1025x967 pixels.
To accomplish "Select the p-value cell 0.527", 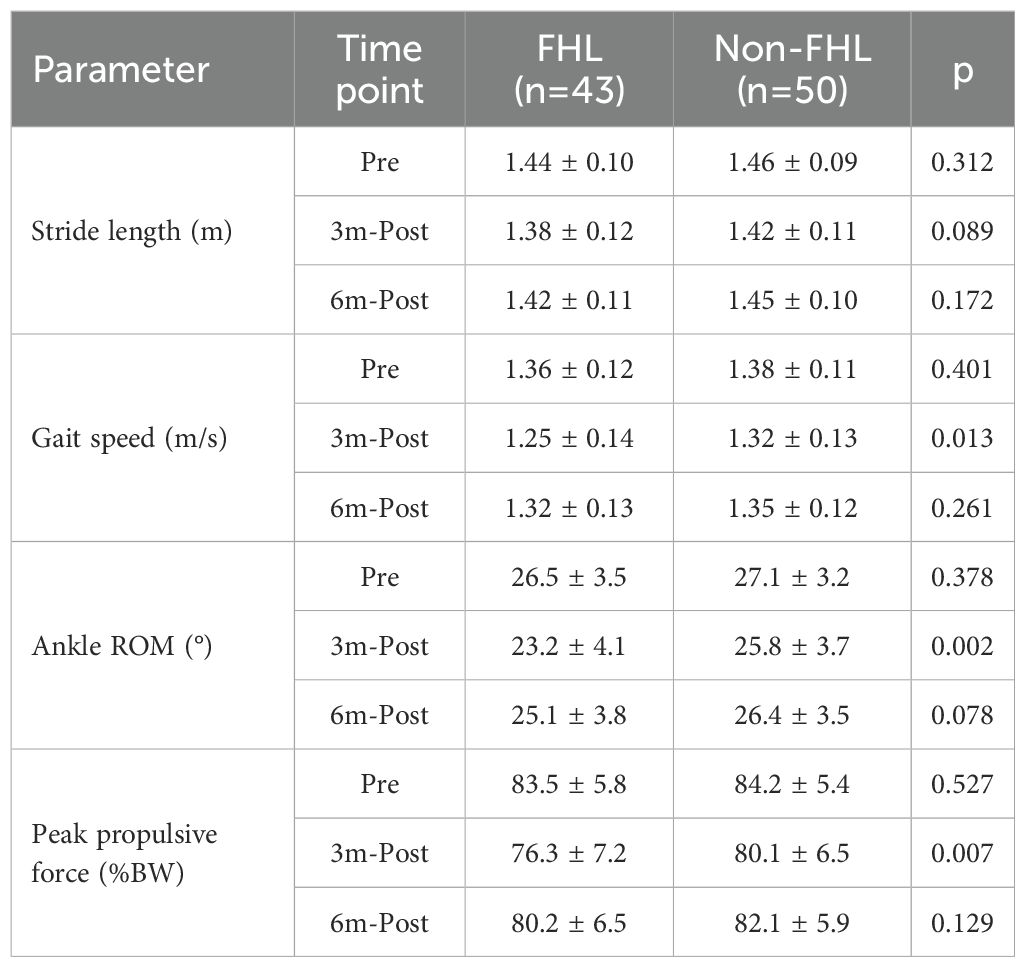I will click(x=962, y=784).
